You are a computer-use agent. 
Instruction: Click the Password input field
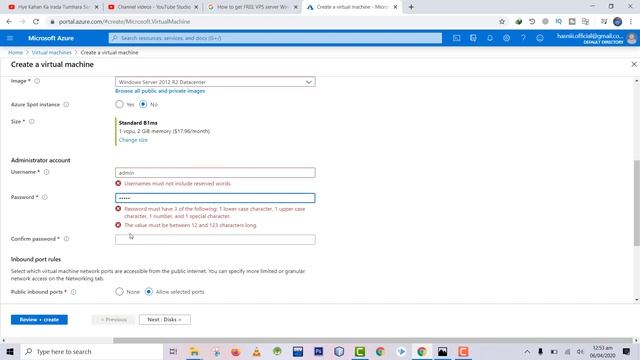point(215,198)
